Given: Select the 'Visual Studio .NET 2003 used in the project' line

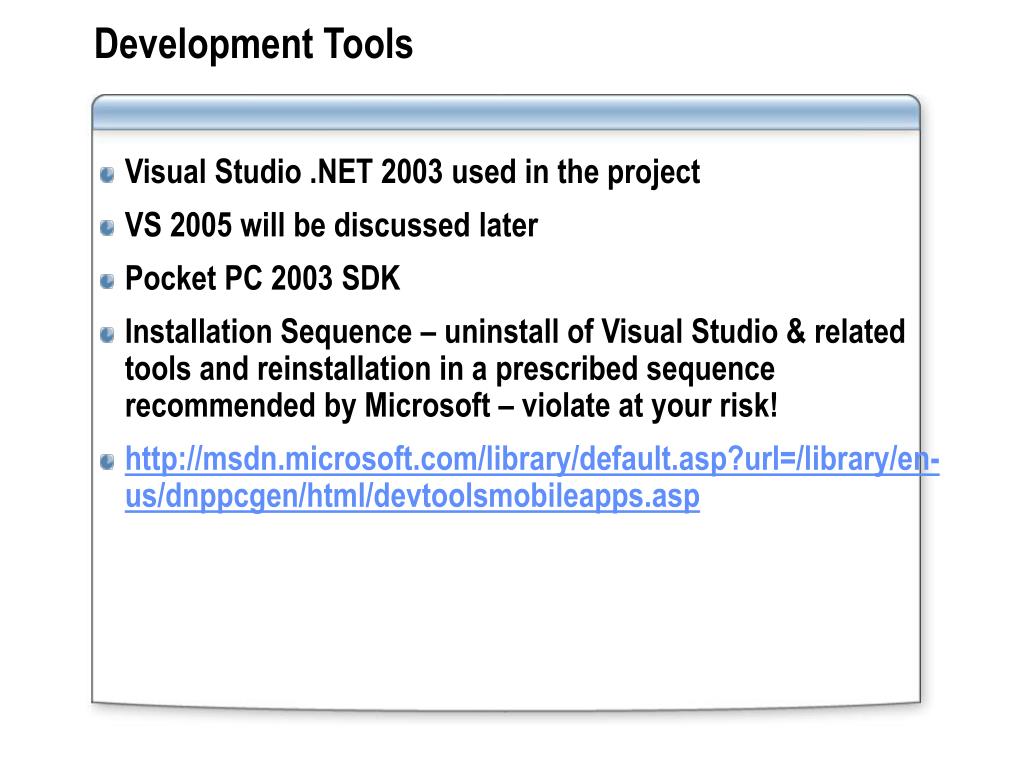Looking at the screenshot, I should pyautogui.click(x=412, y=173).
